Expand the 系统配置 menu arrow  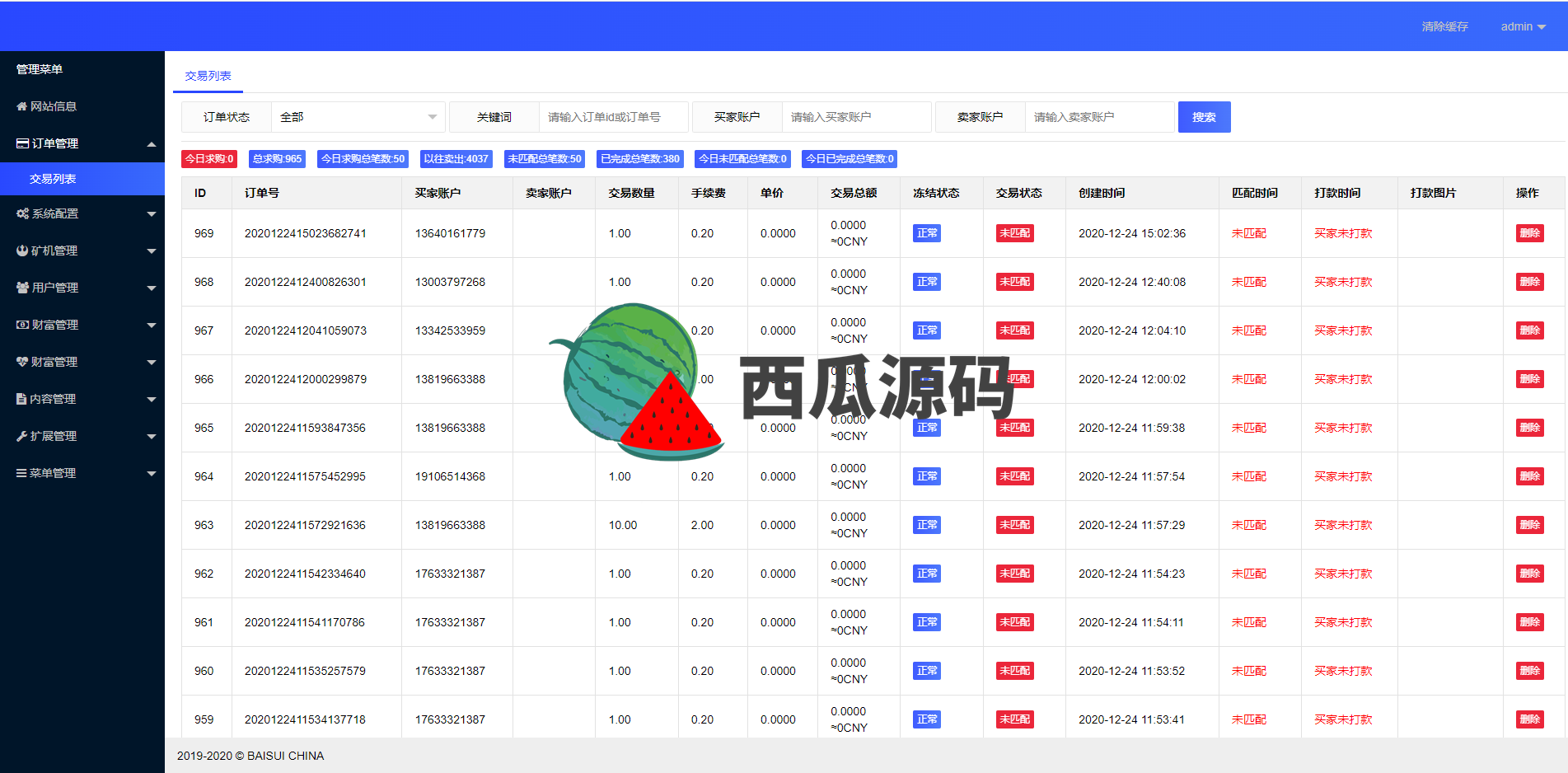pos(151,214)
